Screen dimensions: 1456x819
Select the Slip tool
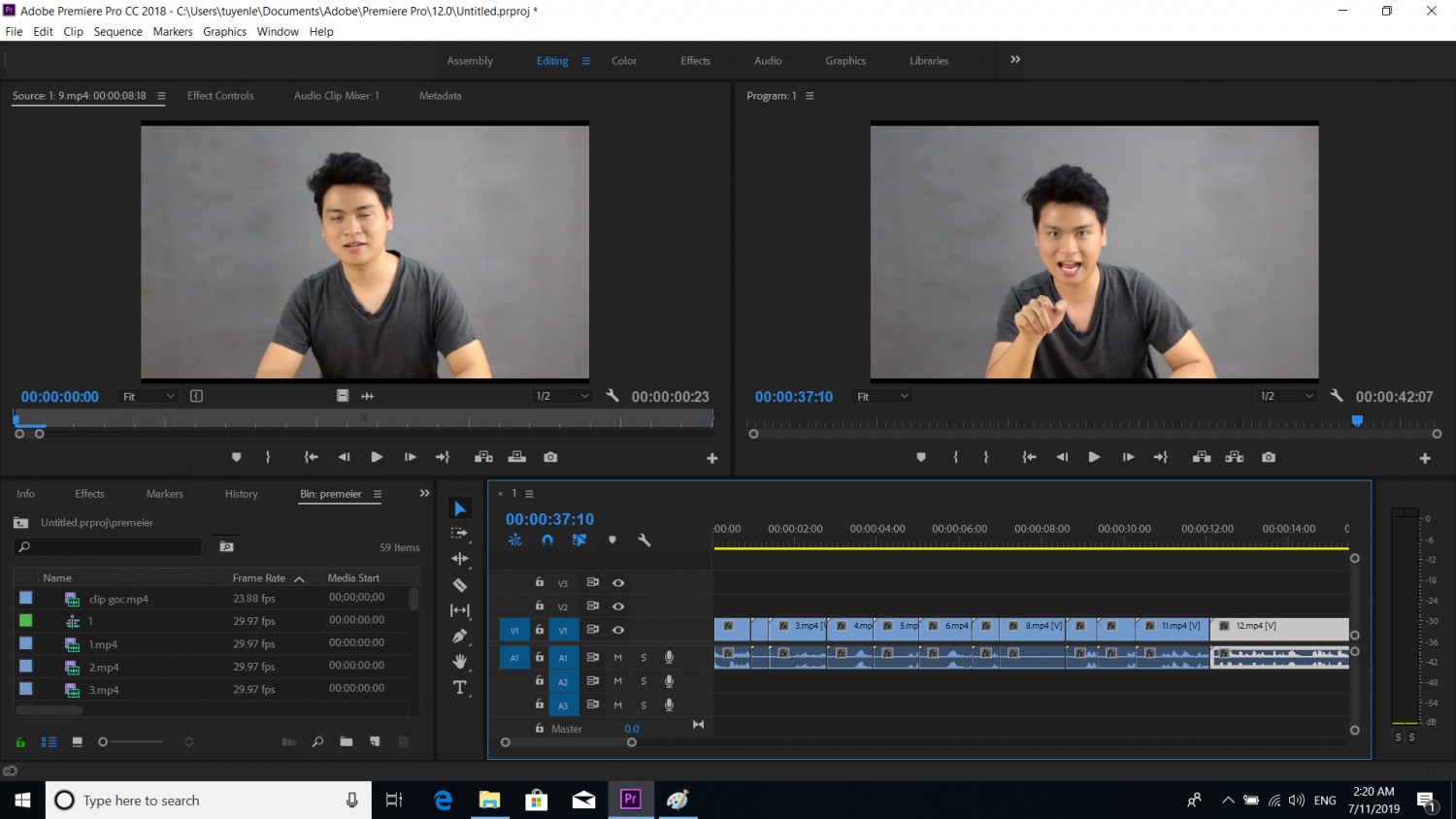(460, 610)
